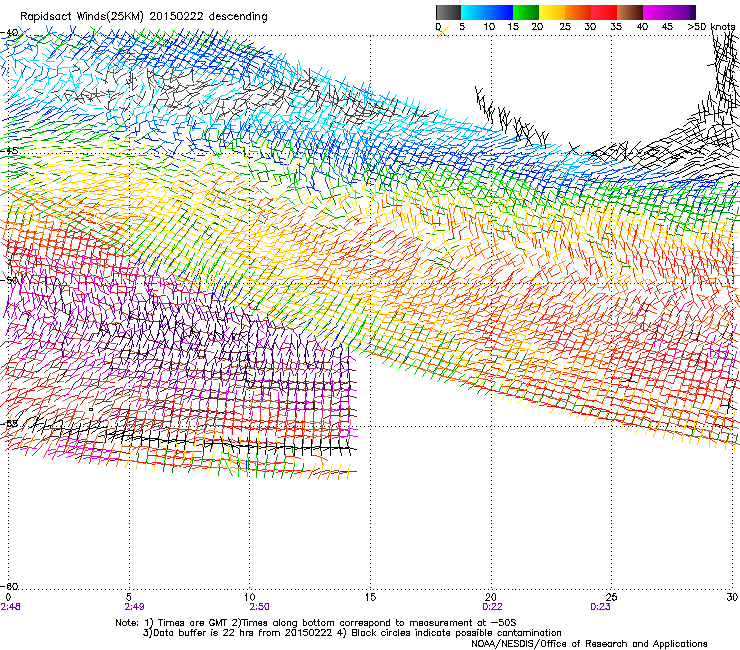Image resolution: width=740 pixels, height=650 pixels.
Task: Select the purple '2:49' time stamp
Action: click(x=135, y=607)
